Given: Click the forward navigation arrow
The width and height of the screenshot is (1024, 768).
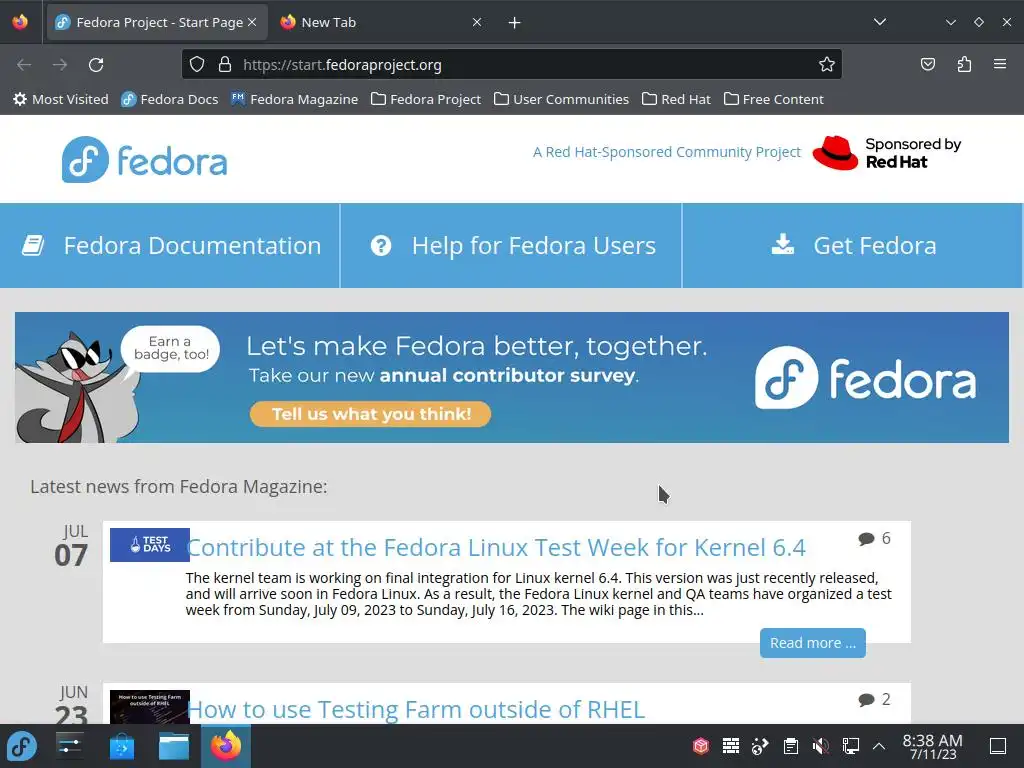Looking at the screenshot, I should 60,65.
